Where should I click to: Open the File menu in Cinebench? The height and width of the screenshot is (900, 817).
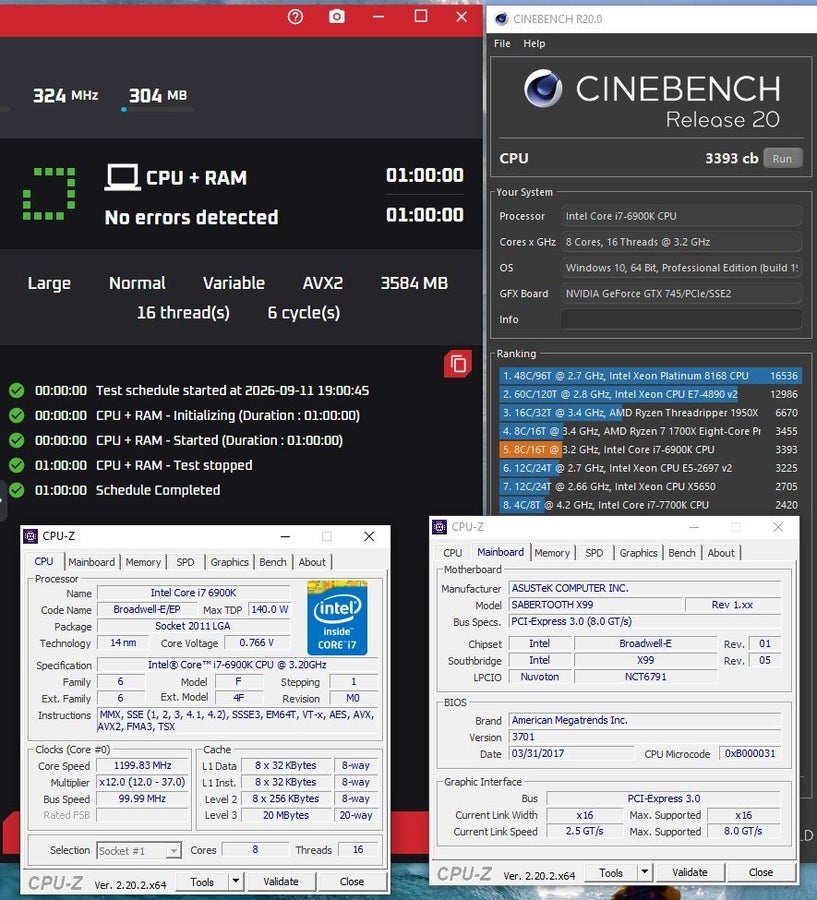coord(502,44)
